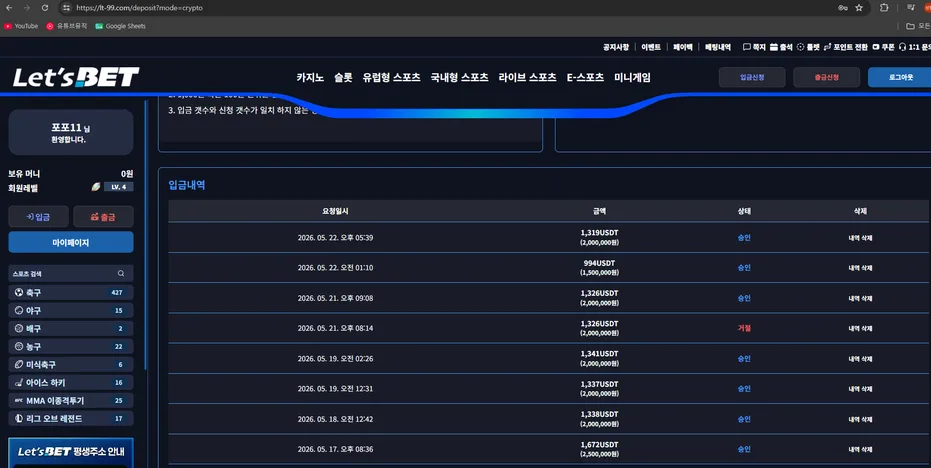Click the 1:1 문의 headset icon
This screenshot has height=468, width=931.
[x=902, y=47]
